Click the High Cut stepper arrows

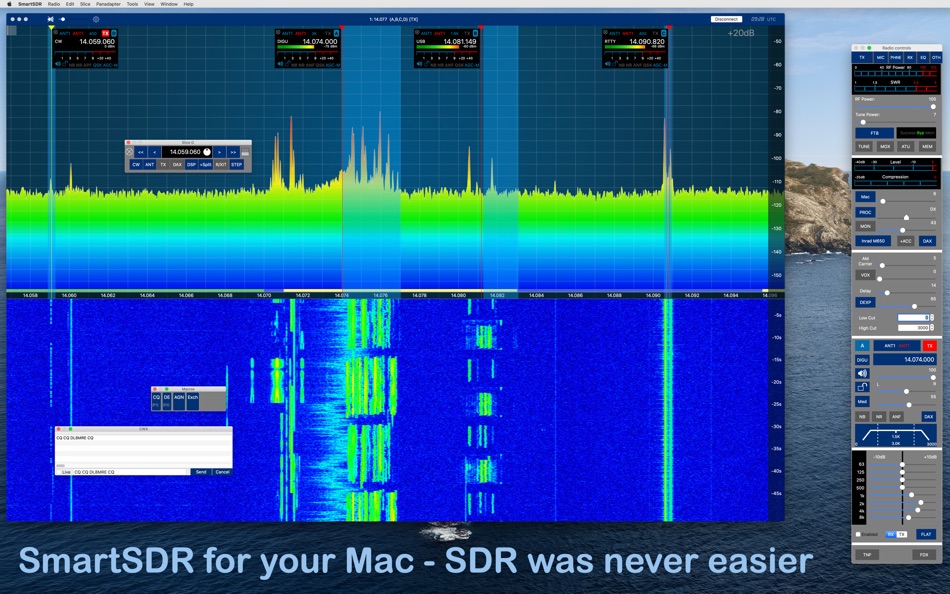coord(931,328)
